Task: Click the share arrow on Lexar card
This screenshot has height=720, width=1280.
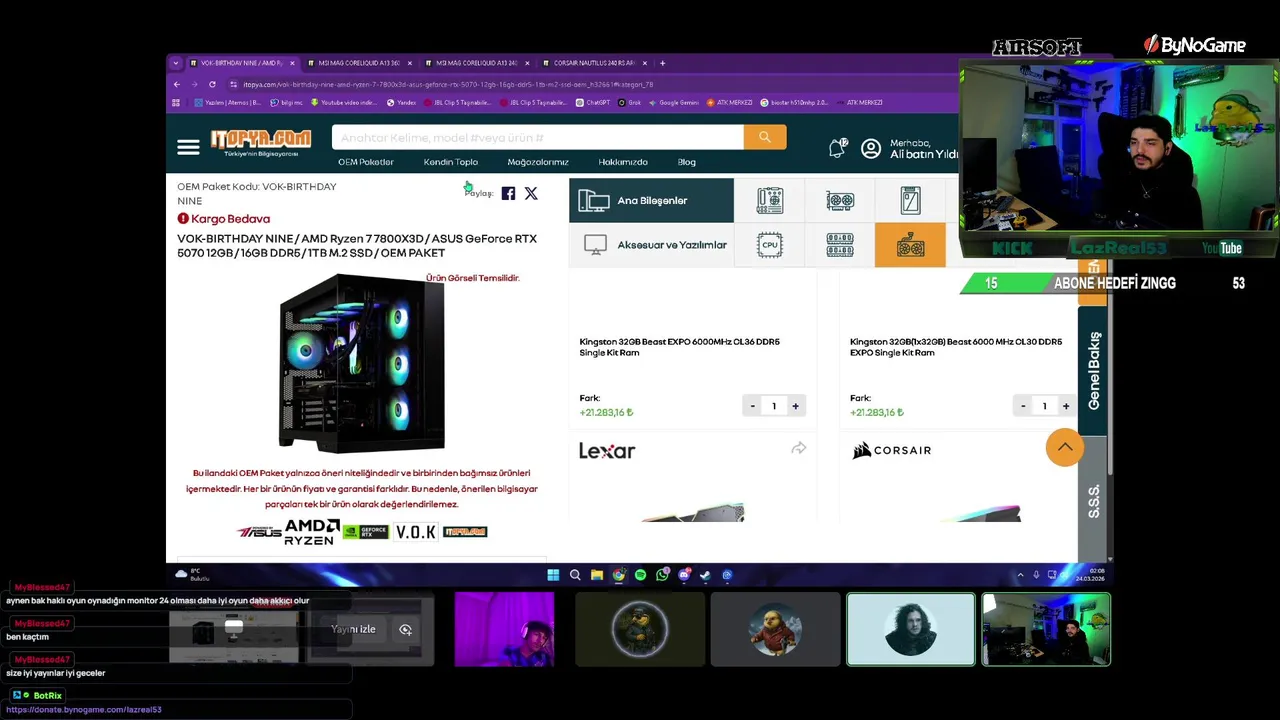Action: pos(798,448)
